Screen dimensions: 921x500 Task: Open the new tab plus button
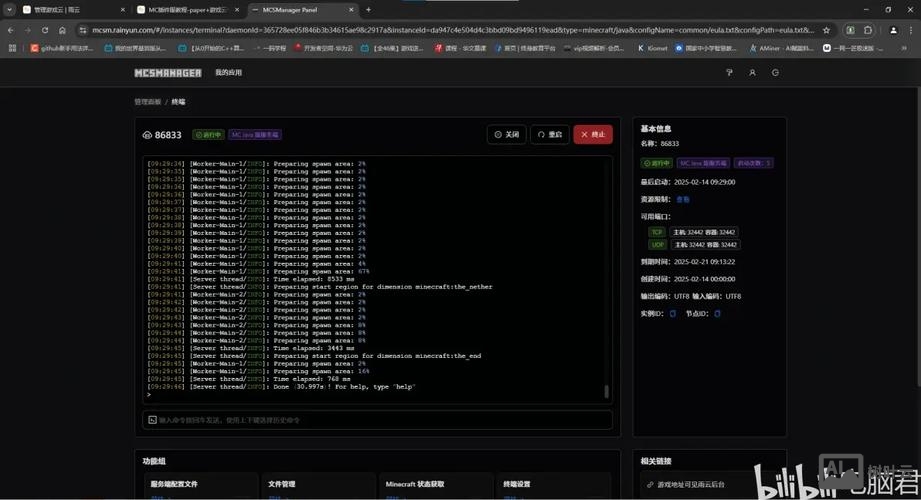tap(369, 10)
